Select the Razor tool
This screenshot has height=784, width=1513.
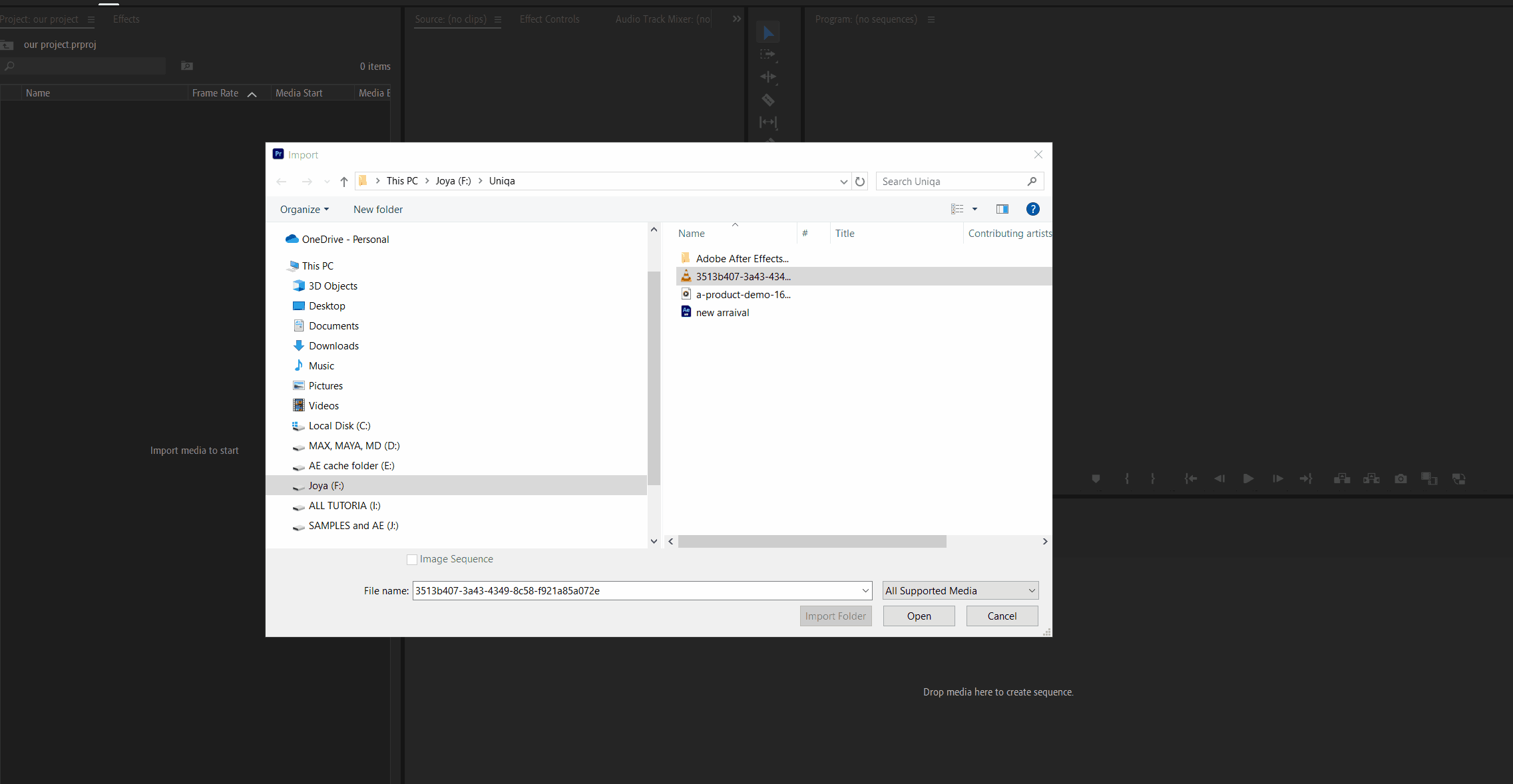tap(767, 100)
